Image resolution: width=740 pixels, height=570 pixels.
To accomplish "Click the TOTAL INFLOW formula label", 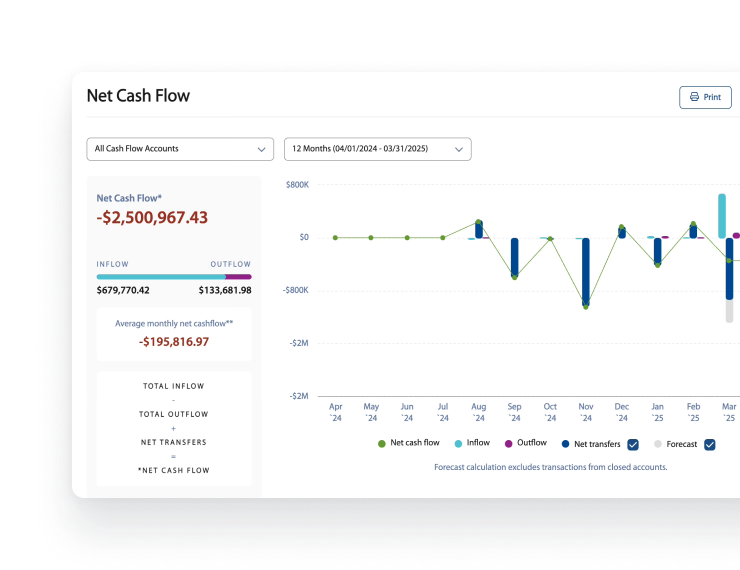I will pos(174,386).
